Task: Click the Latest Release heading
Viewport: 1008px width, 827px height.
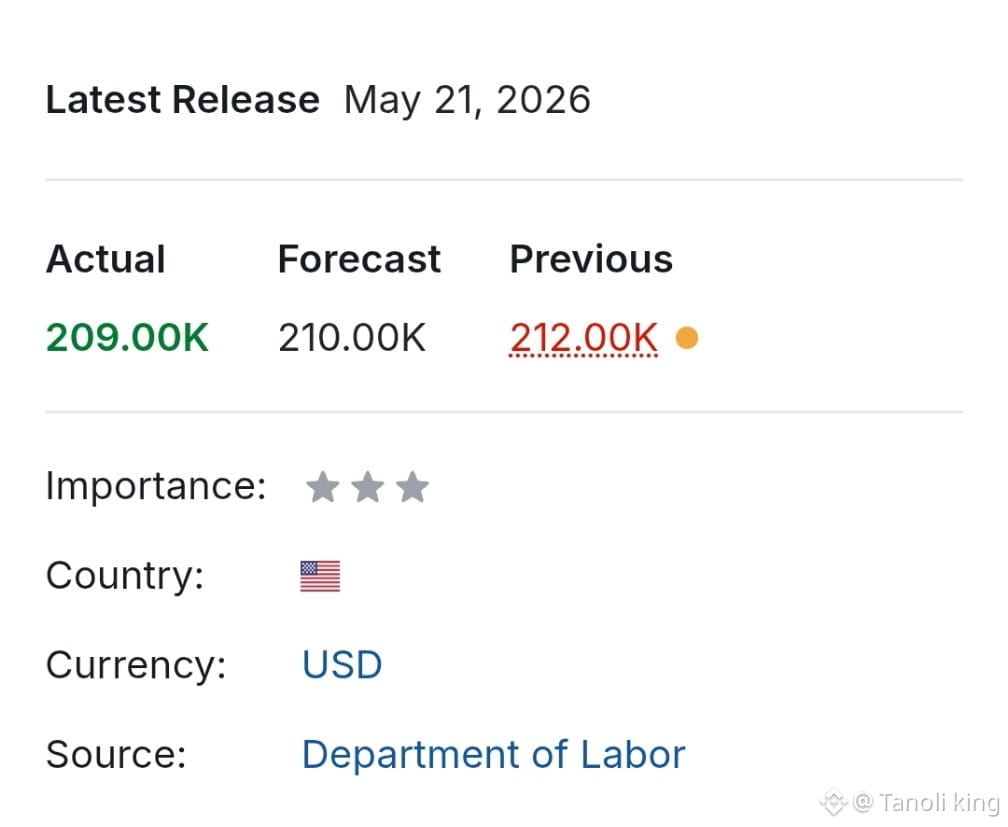Action: 183,100
